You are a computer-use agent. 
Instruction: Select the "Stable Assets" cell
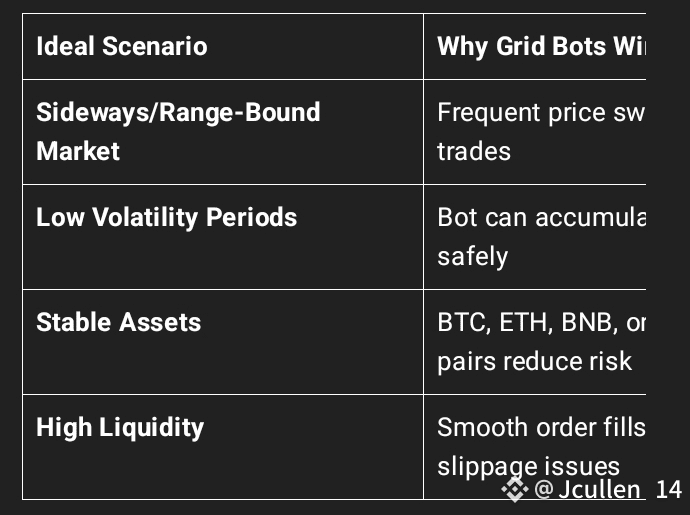[118, 322]
